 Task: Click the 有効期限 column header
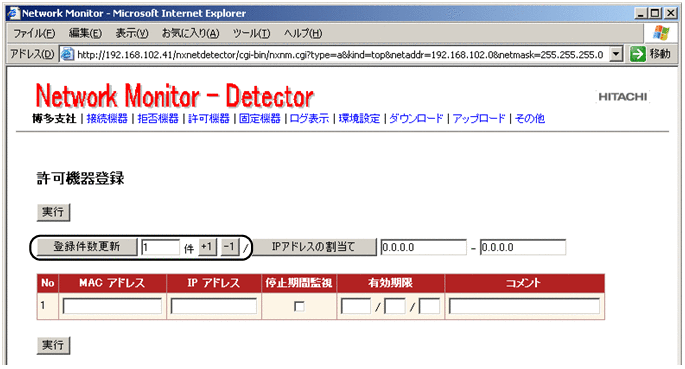391,283
